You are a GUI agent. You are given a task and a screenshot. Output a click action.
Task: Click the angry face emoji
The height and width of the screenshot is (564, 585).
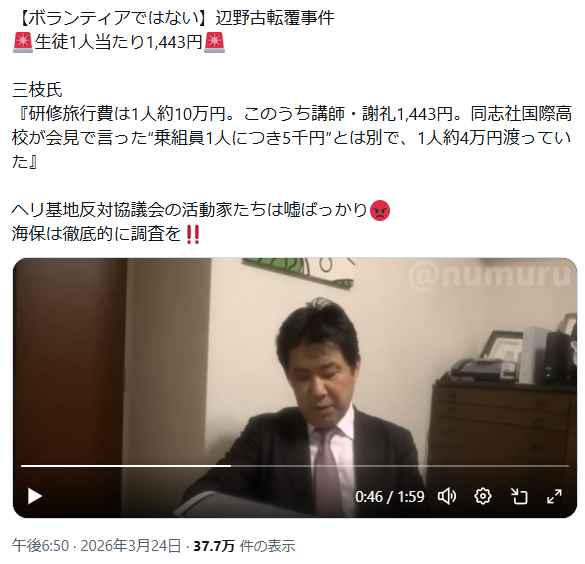tap(380, 211)
